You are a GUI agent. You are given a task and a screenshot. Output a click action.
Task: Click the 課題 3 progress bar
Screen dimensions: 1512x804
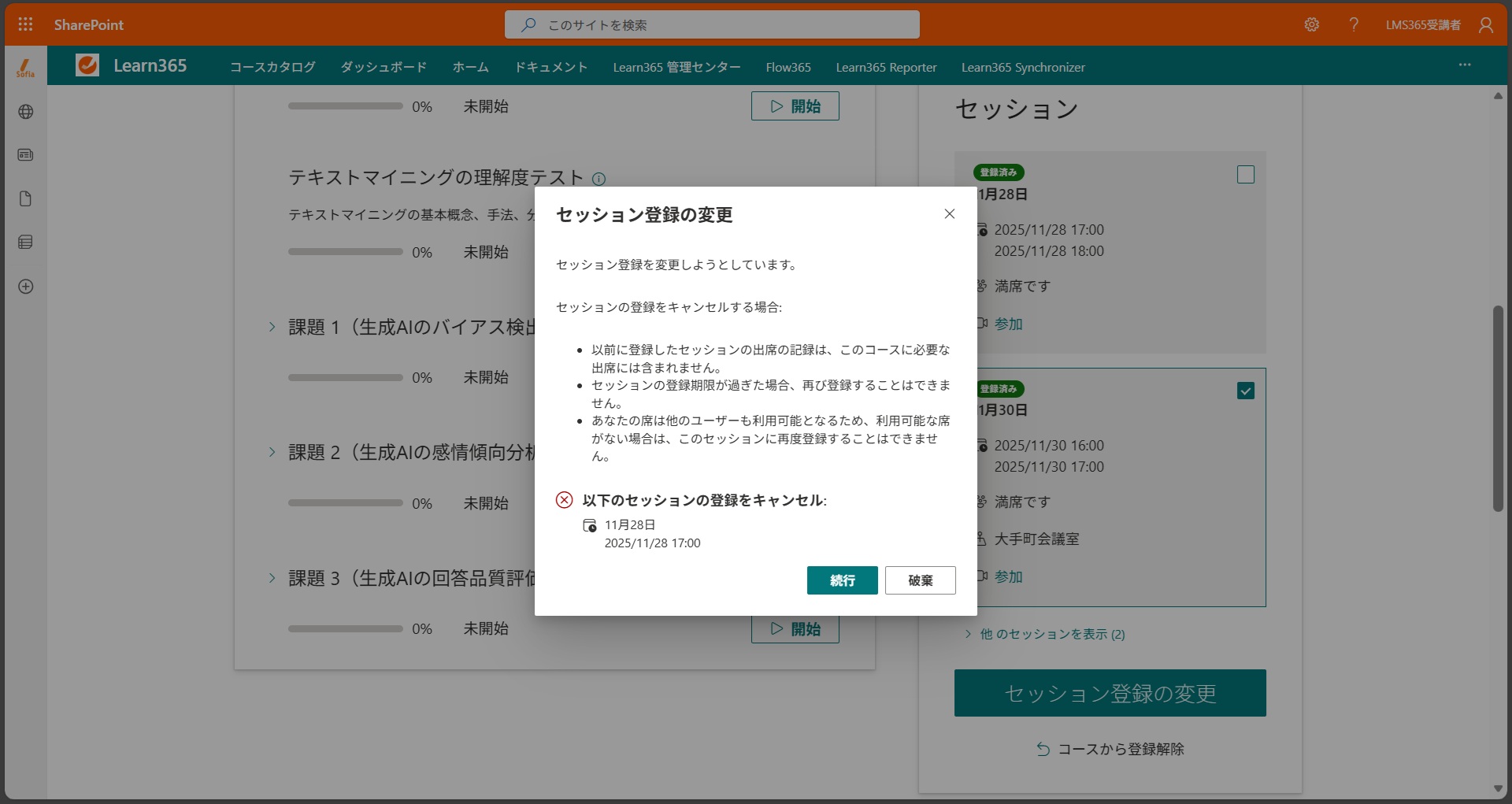tap(345, 628)
